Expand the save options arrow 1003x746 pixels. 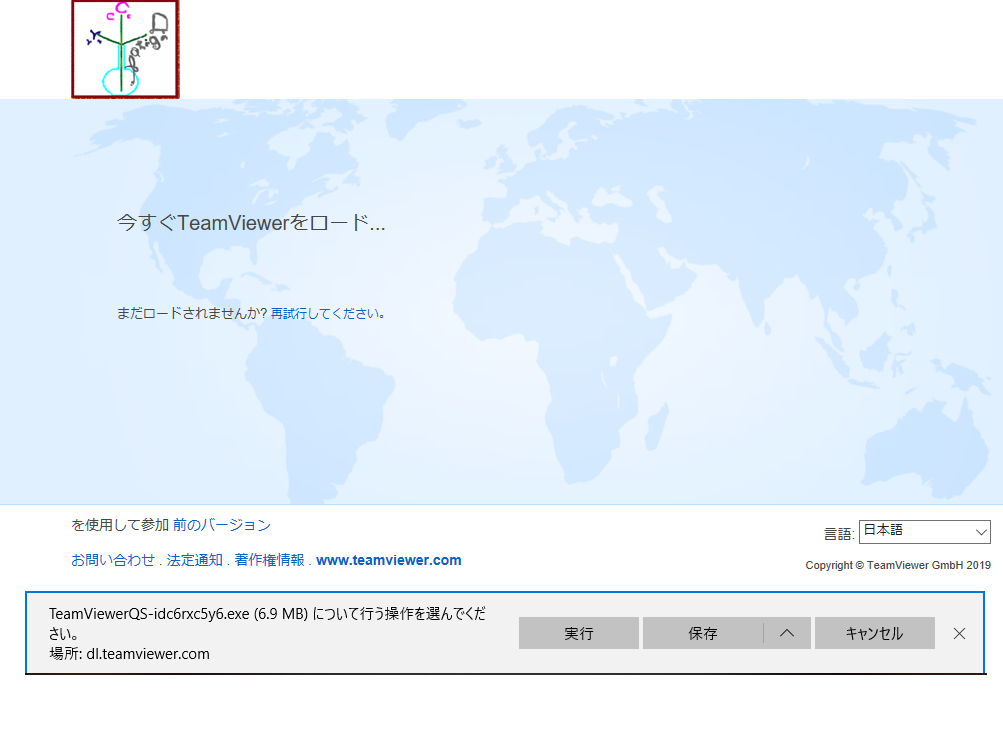tap(787, 633)
